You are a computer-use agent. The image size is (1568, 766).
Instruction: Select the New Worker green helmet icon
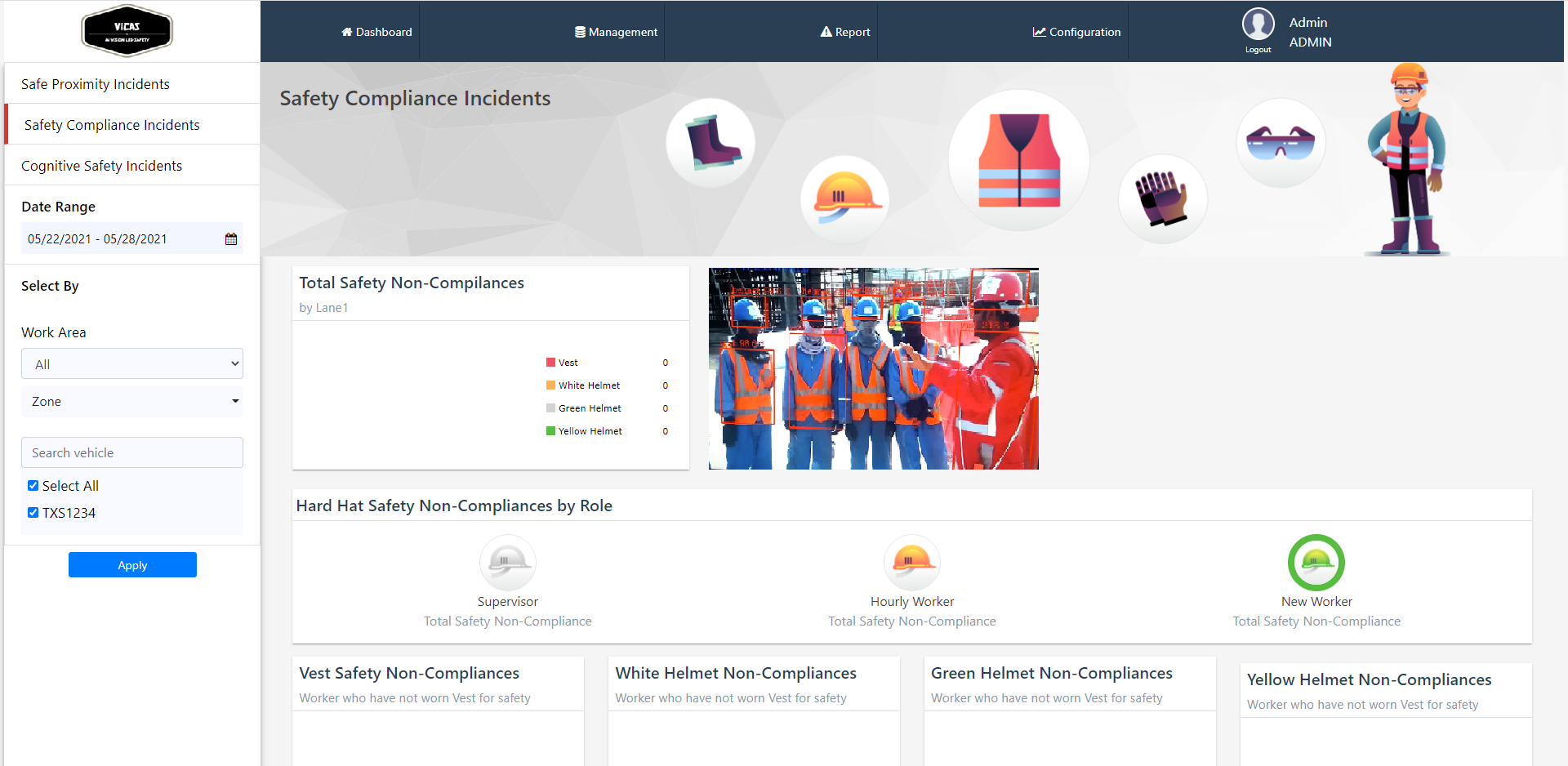click(1316, 563)
